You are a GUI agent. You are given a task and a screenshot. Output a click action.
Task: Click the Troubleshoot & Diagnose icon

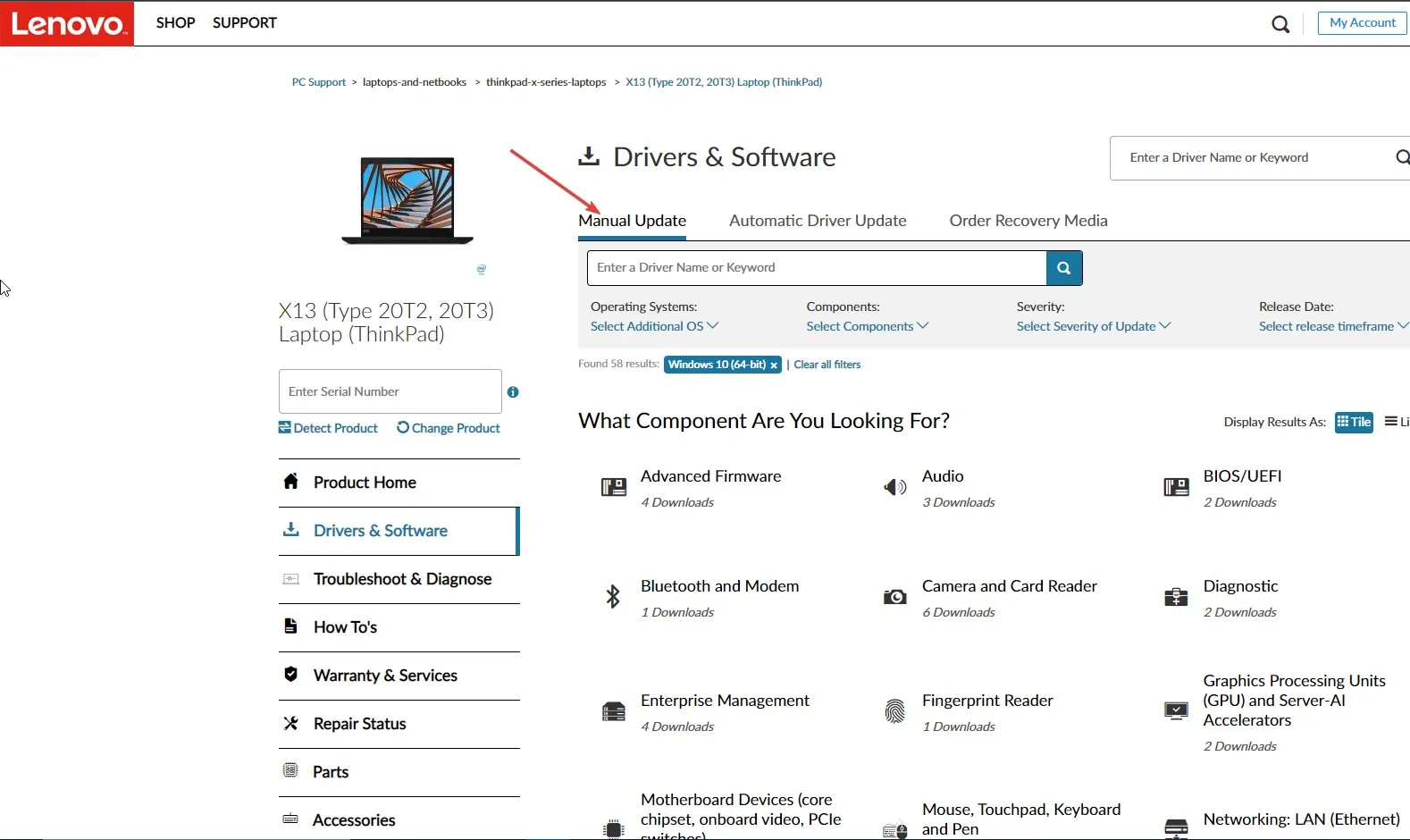[x=290, y=579]
